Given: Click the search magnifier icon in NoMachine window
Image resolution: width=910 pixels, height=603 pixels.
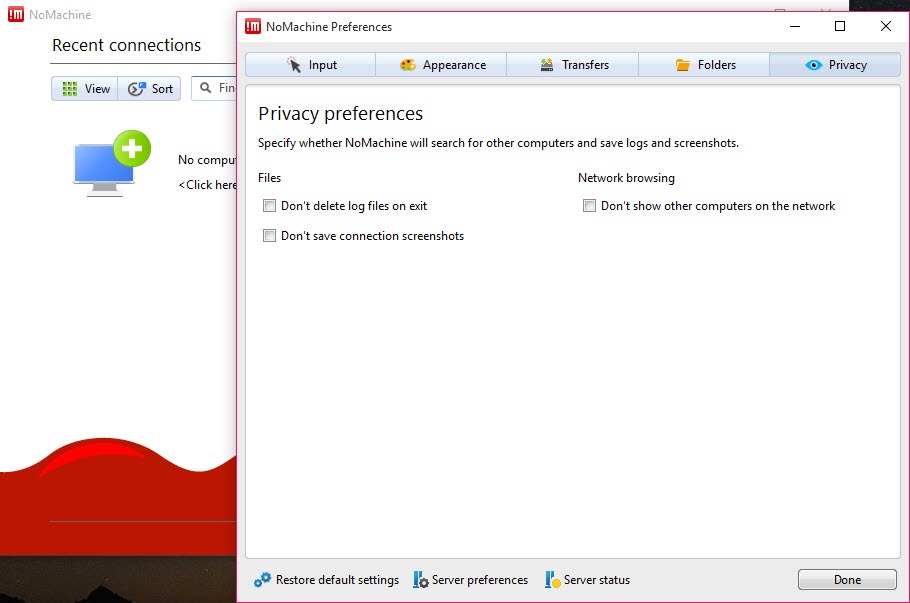Looking at the screenshot, I should click(x=205, y=88).
